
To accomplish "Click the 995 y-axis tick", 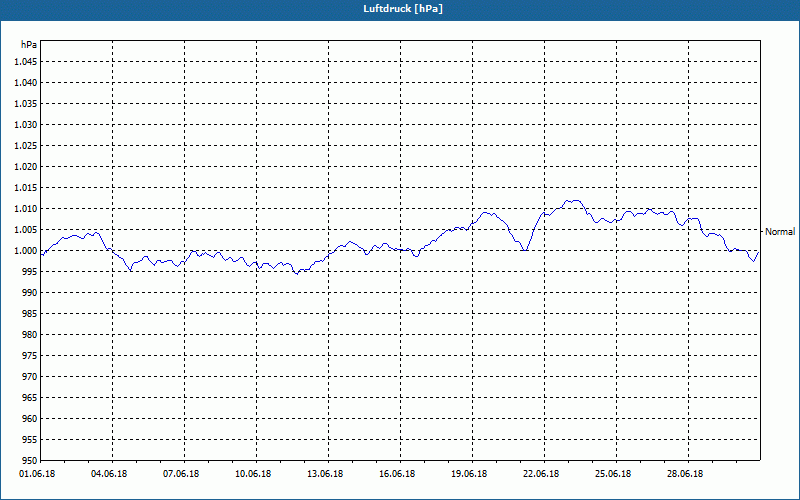I will pos(31,271).
